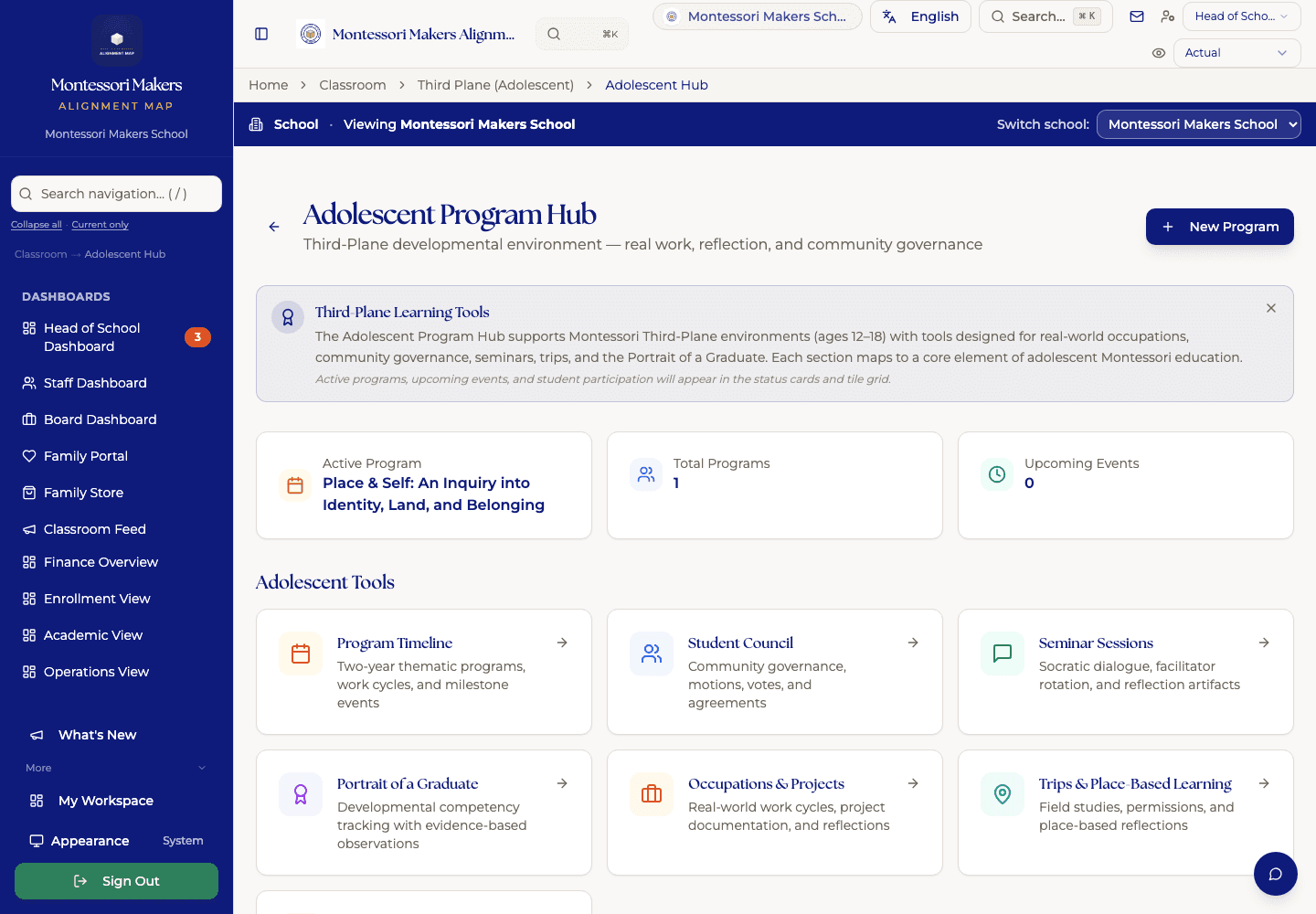Expand the More section in sidebar
The image size is (1316, 914).
116,768
